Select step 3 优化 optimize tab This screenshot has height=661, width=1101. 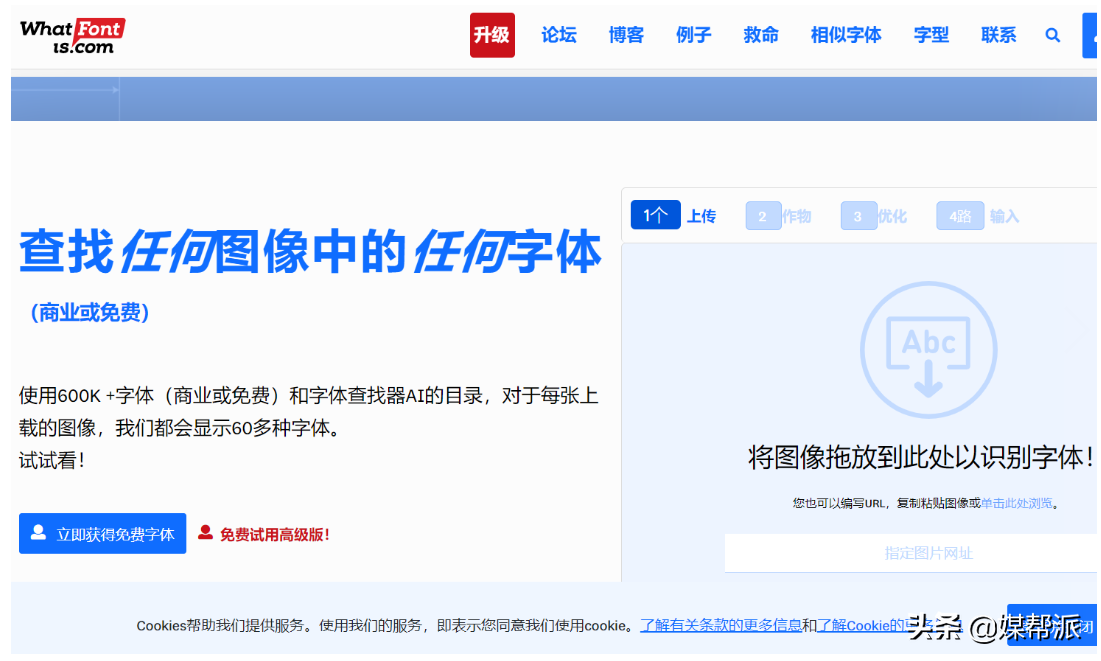coord(873,216)
